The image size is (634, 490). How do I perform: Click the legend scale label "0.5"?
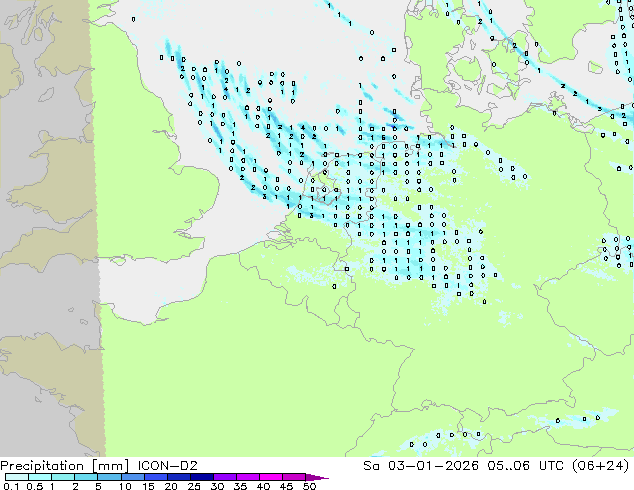35,486
